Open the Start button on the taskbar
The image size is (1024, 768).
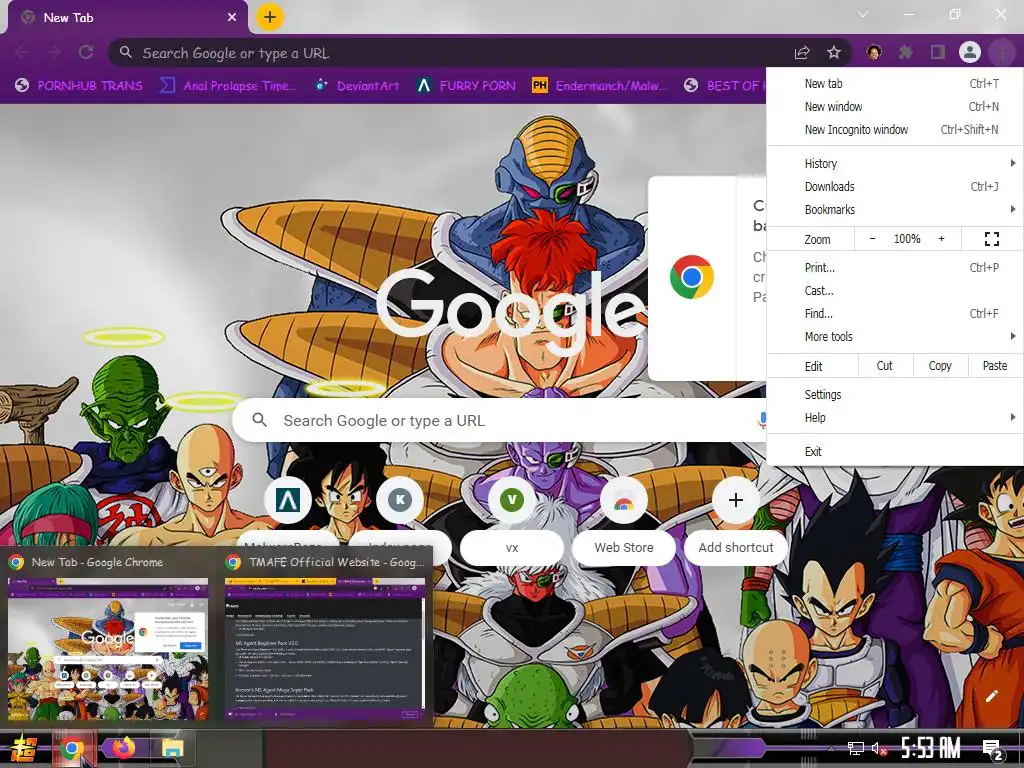(24, 748)
